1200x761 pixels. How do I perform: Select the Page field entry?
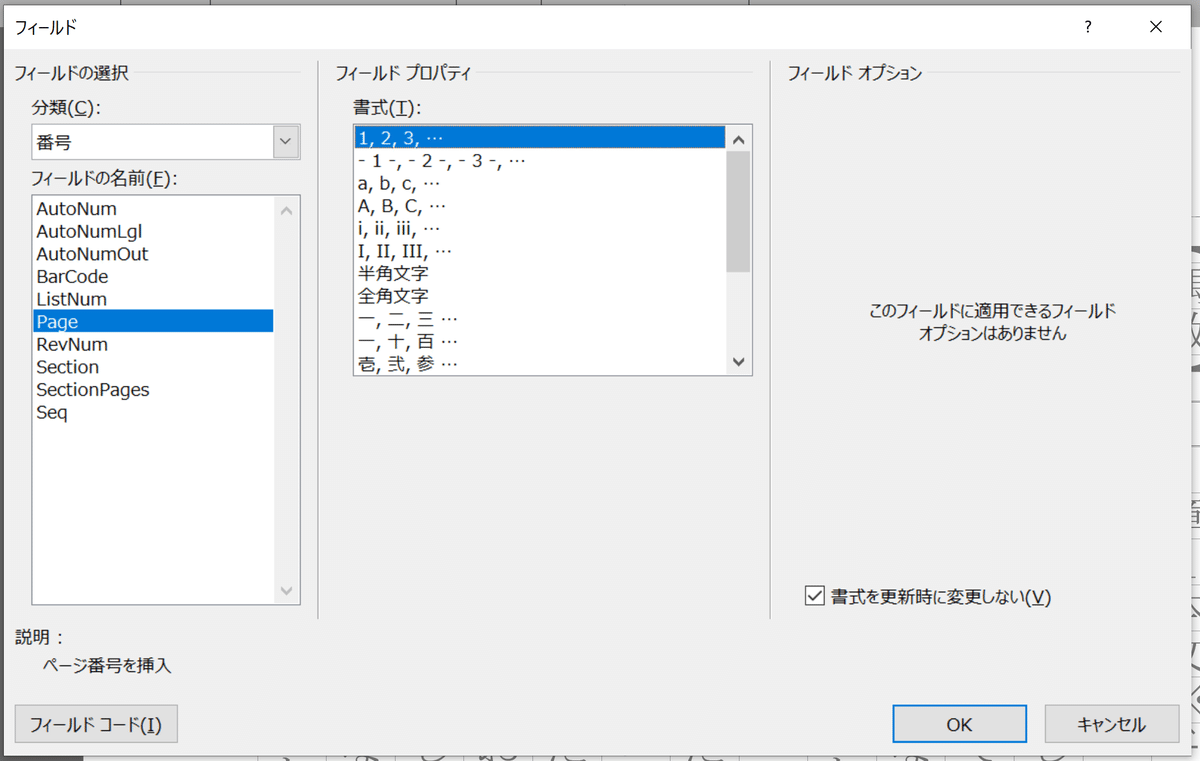(153, 321)
